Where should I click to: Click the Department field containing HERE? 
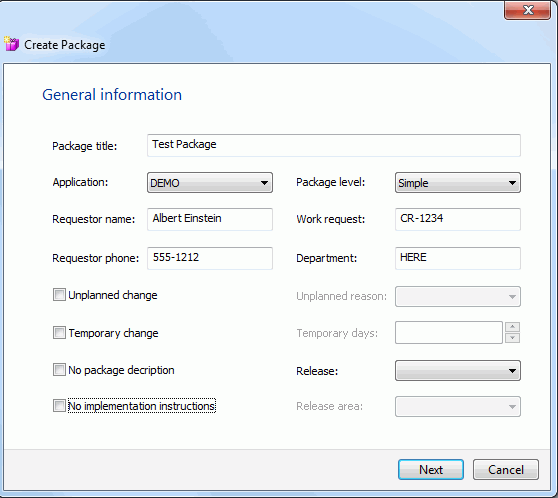458,258
